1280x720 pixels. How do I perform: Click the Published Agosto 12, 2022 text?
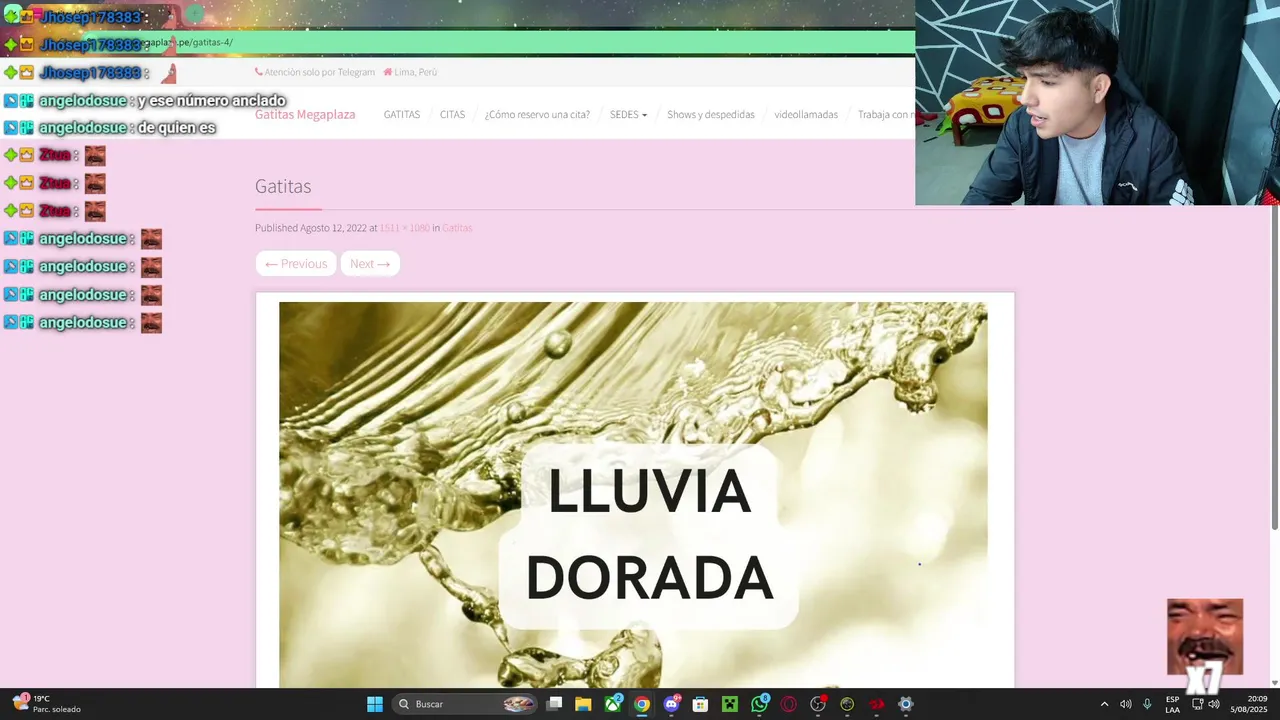coord(311,228)
